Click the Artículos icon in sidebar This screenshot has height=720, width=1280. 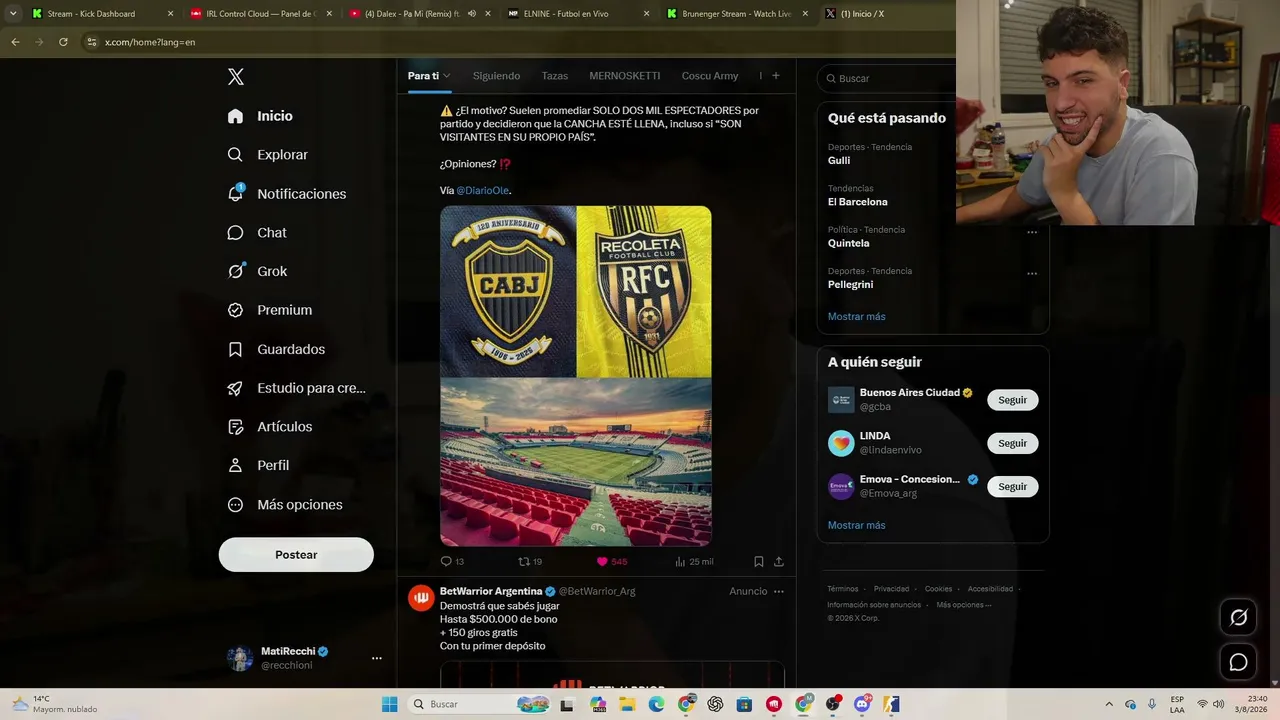point(235,427)
